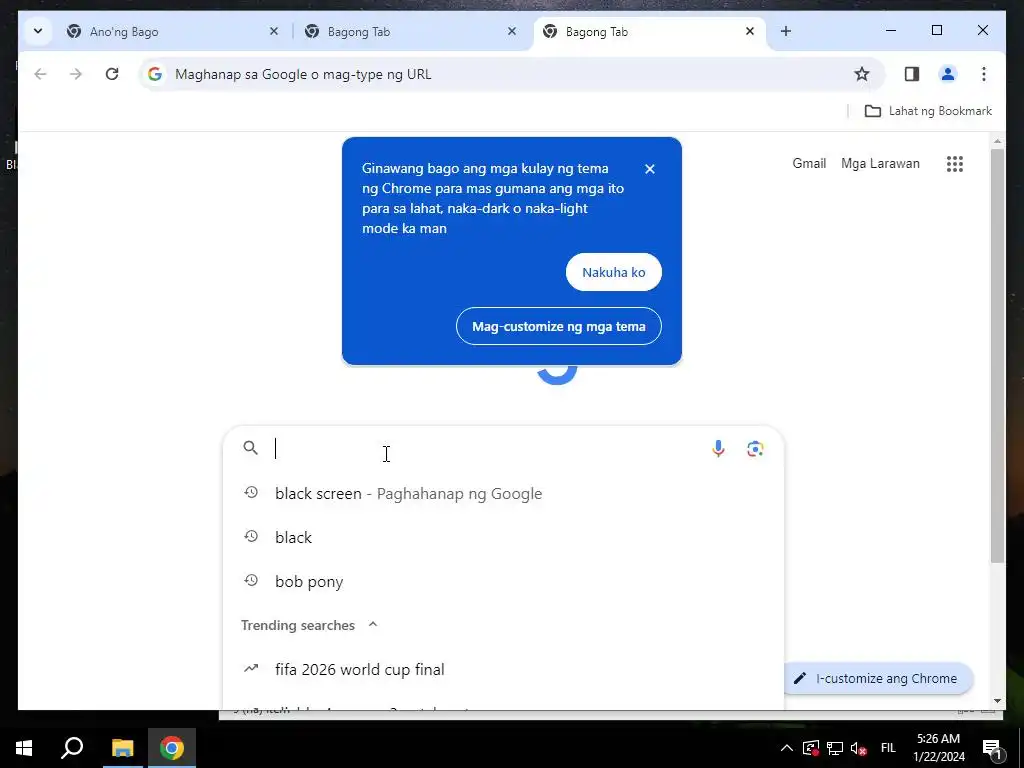Close the middle Bagong Tab
The height and width of the screenshot is (768, 1024).
(x=512, y=31)
